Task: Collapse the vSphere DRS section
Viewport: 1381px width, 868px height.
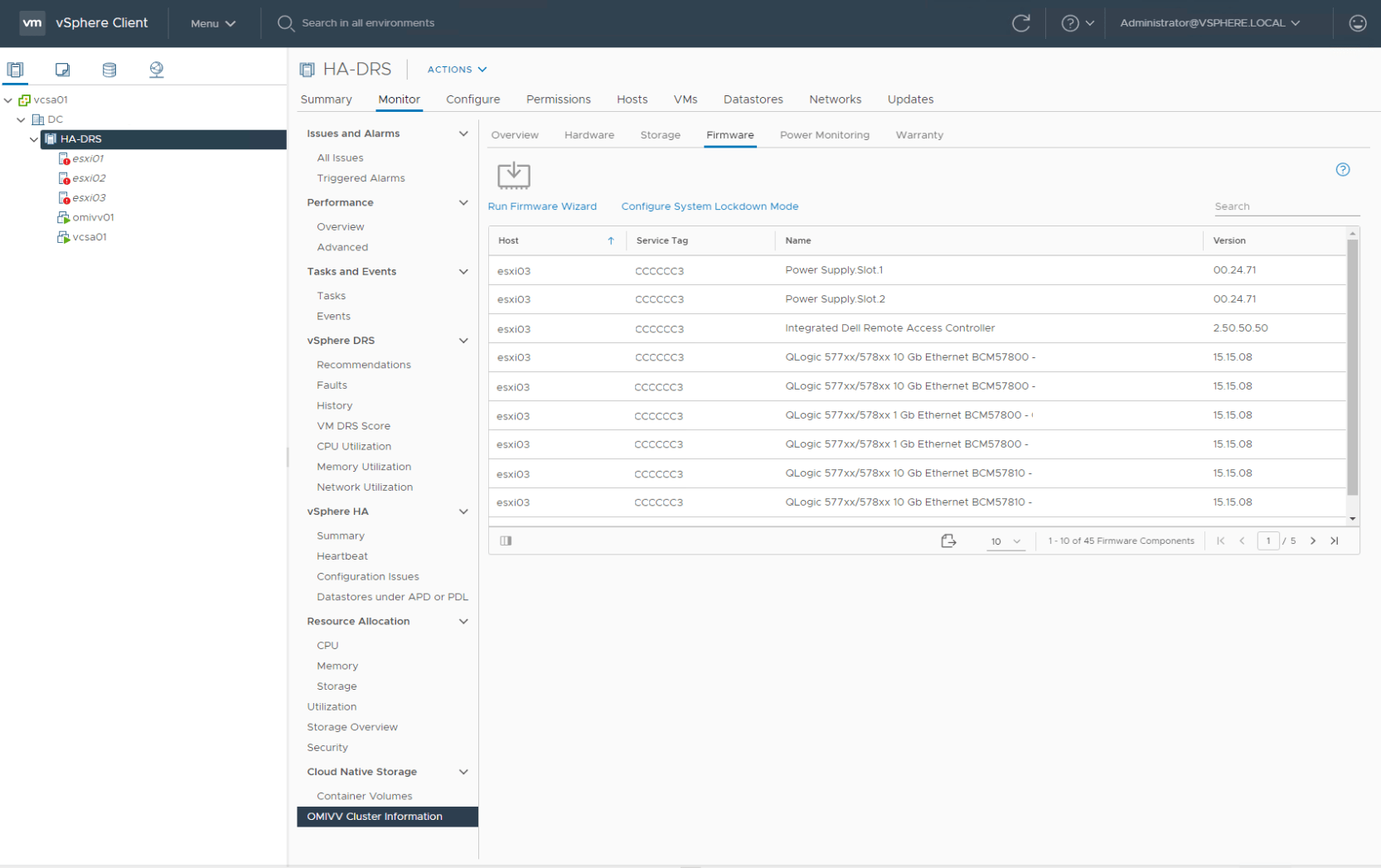Action: tap(463, 341)
